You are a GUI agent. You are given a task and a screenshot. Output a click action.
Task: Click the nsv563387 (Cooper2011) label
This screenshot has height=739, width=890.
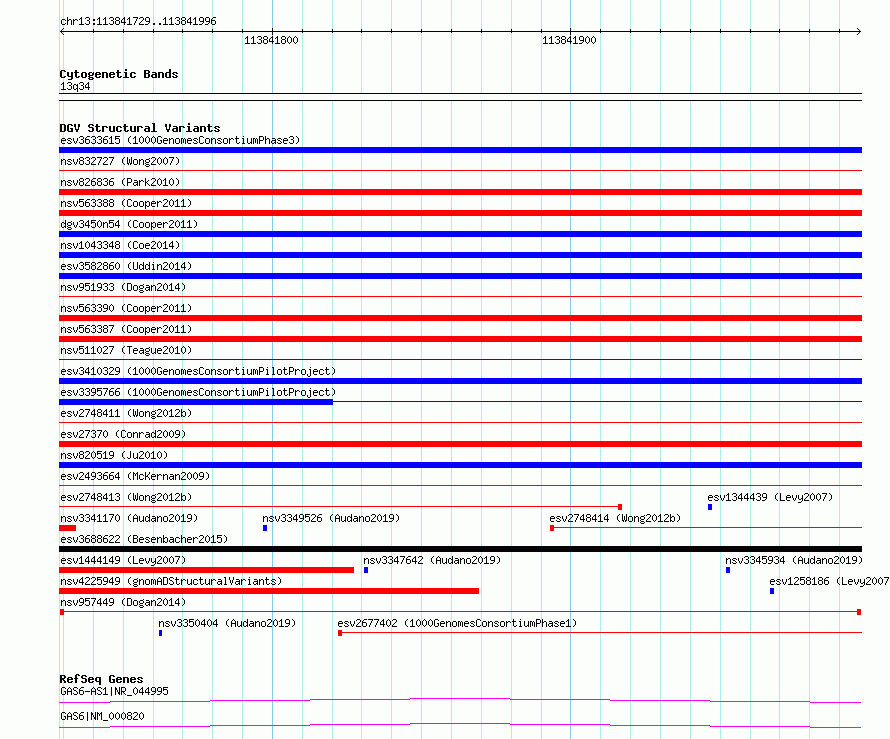(126, 329)
